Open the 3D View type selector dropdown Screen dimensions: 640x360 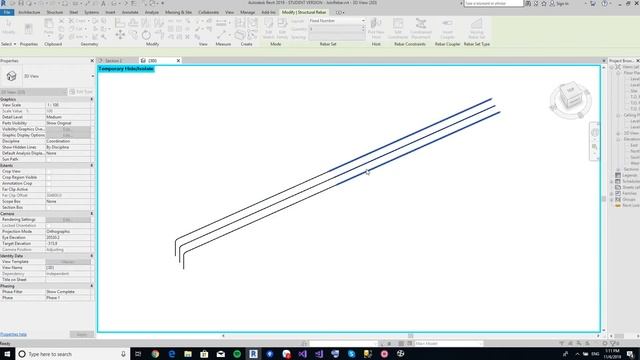pos(93,76)
